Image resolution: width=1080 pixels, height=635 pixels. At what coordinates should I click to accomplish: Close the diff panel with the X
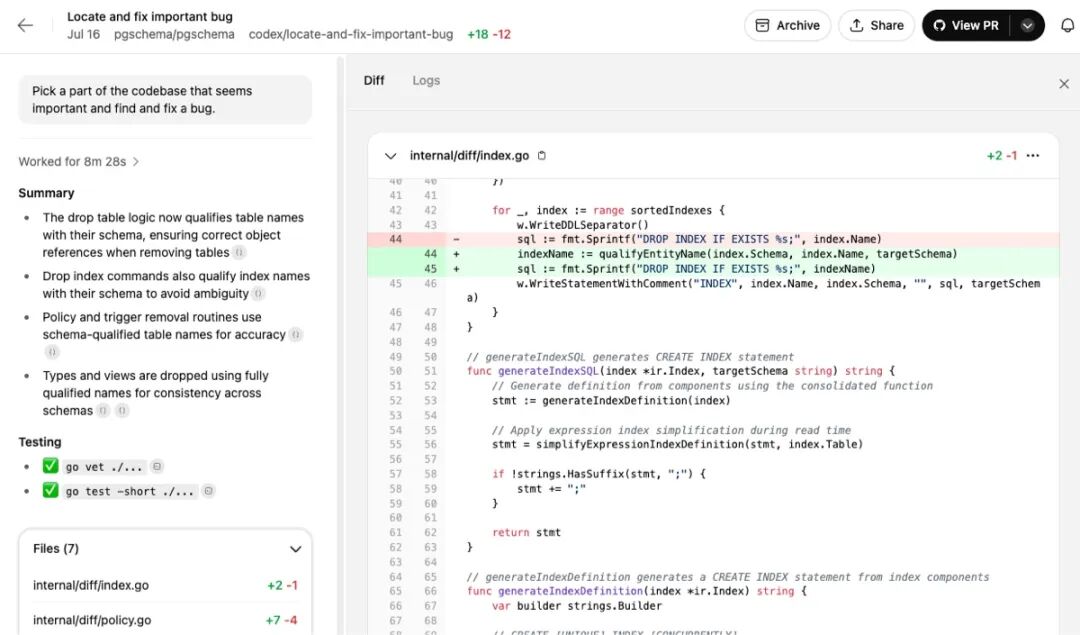tap(1063, 84)
